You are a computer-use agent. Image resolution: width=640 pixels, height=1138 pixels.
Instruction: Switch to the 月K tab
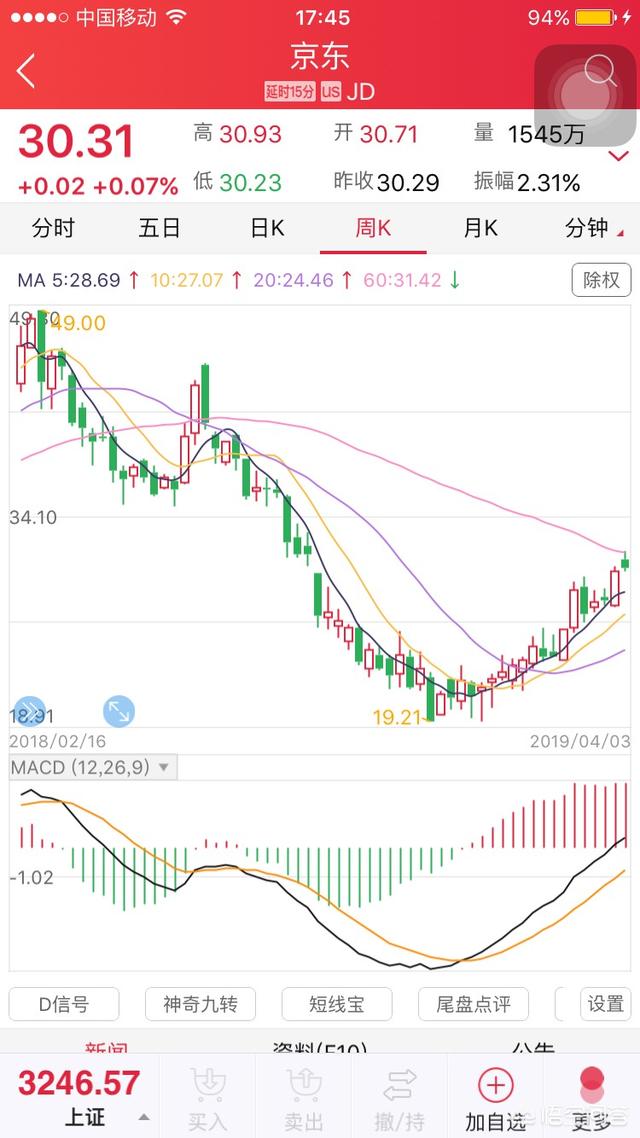click(480, 228)
